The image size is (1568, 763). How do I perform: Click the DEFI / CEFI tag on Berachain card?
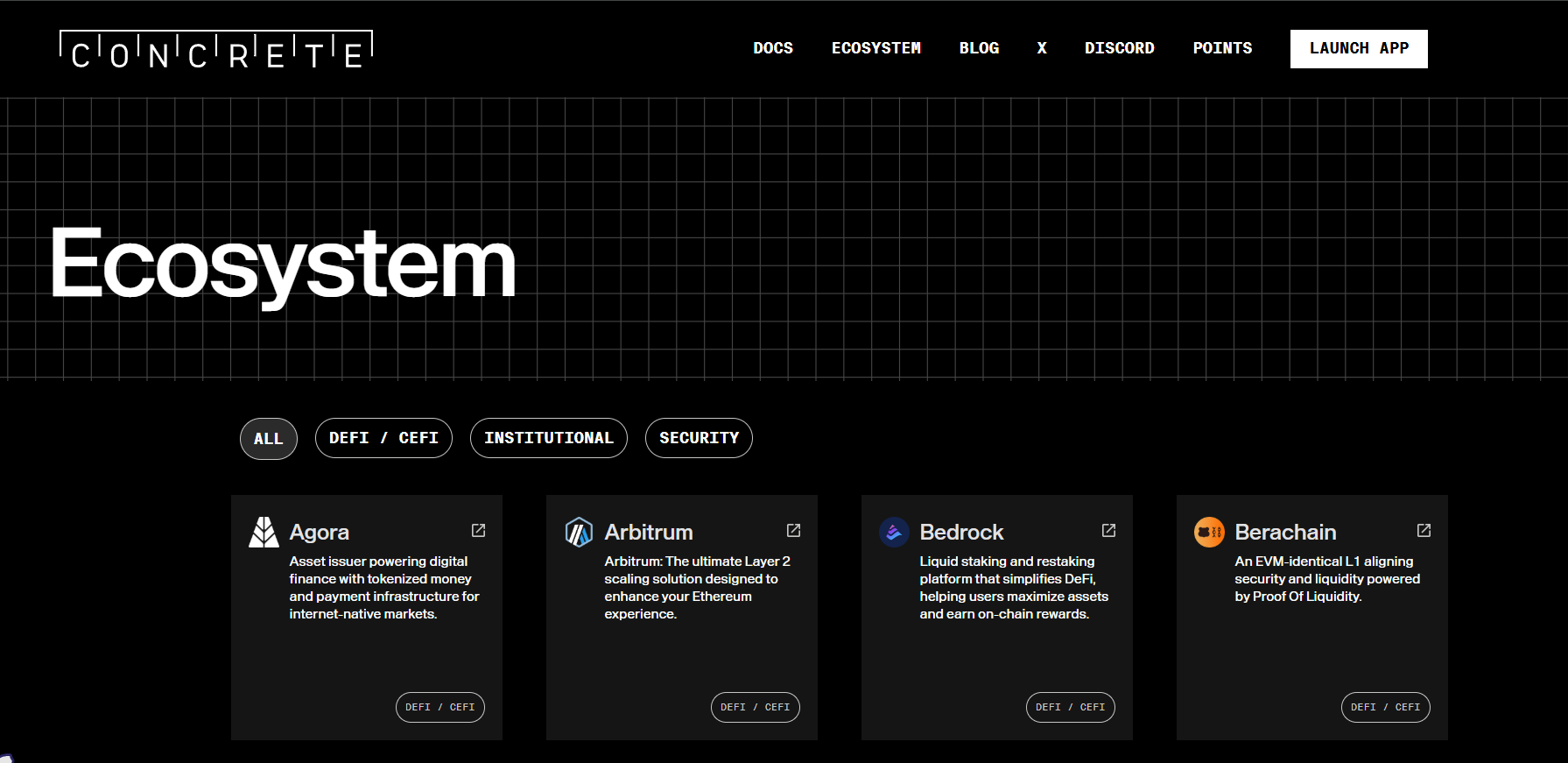[x=1386, y=707]
